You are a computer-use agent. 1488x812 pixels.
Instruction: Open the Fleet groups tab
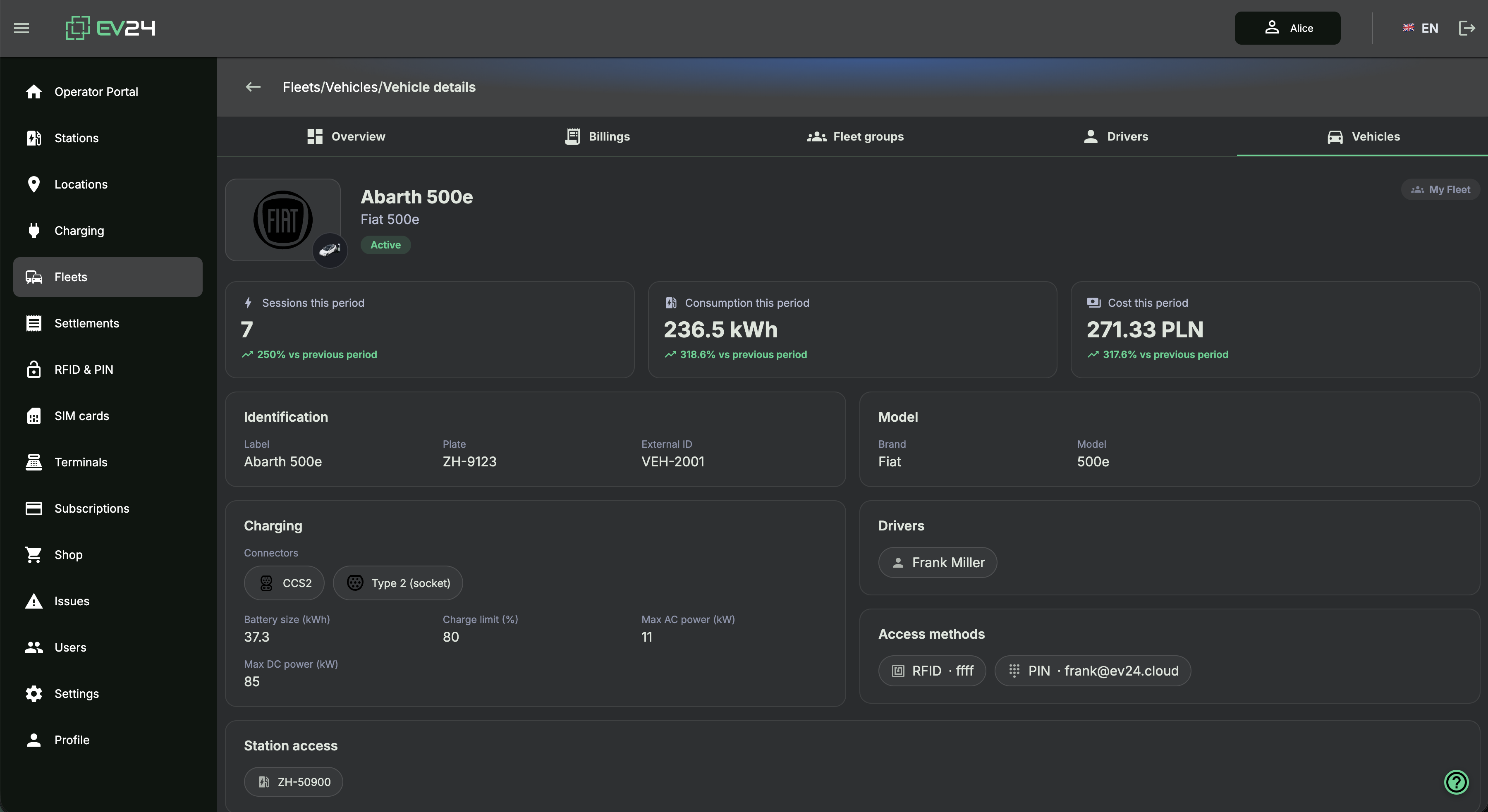[x=856, y=136]
